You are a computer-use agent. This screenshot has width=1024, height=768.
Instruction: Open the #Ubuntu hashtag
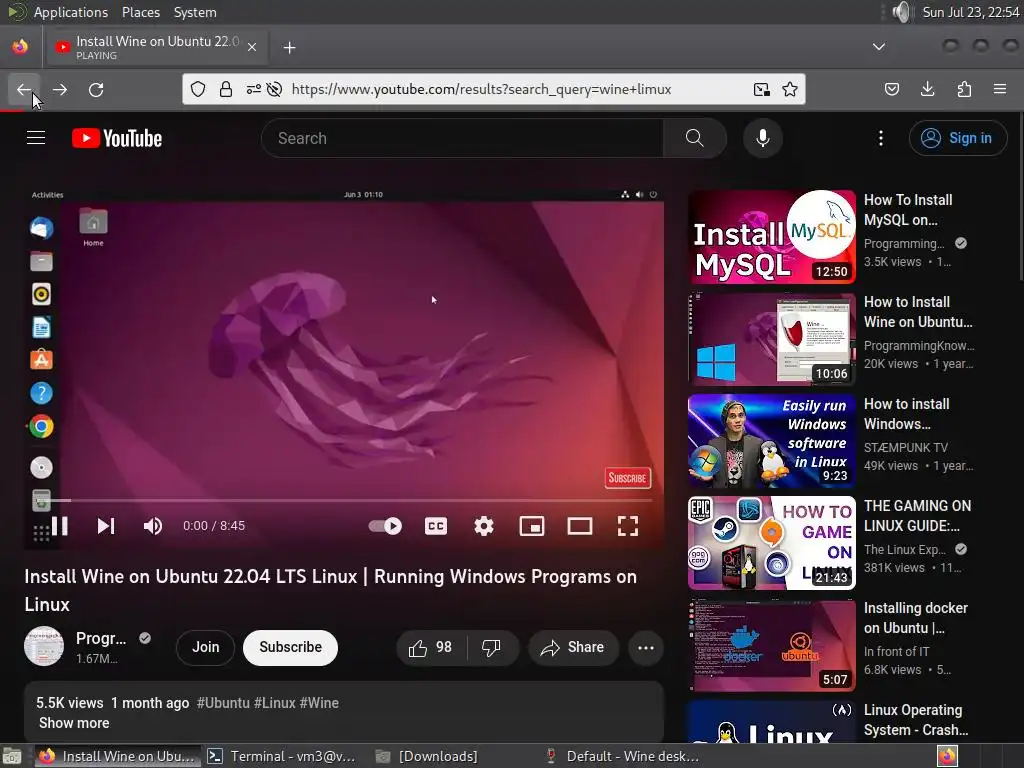pyautogui.click(x=223, y=703)
